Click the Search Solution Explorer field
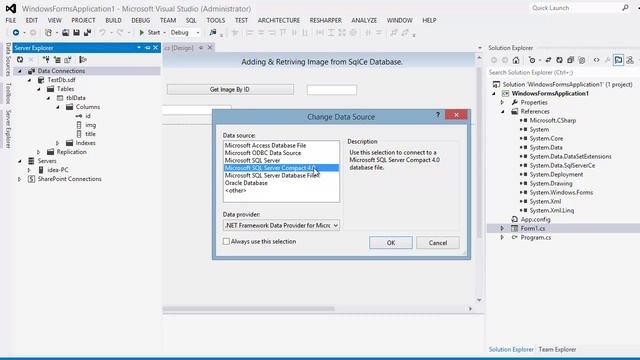This screenshot has height=360, width=640. click(563, 72)
